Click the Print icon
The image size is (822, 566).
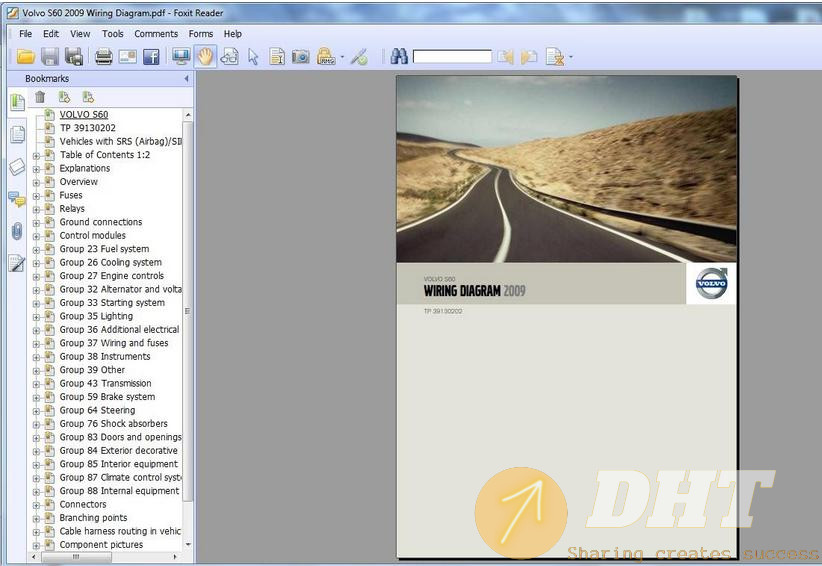(103, 57)
